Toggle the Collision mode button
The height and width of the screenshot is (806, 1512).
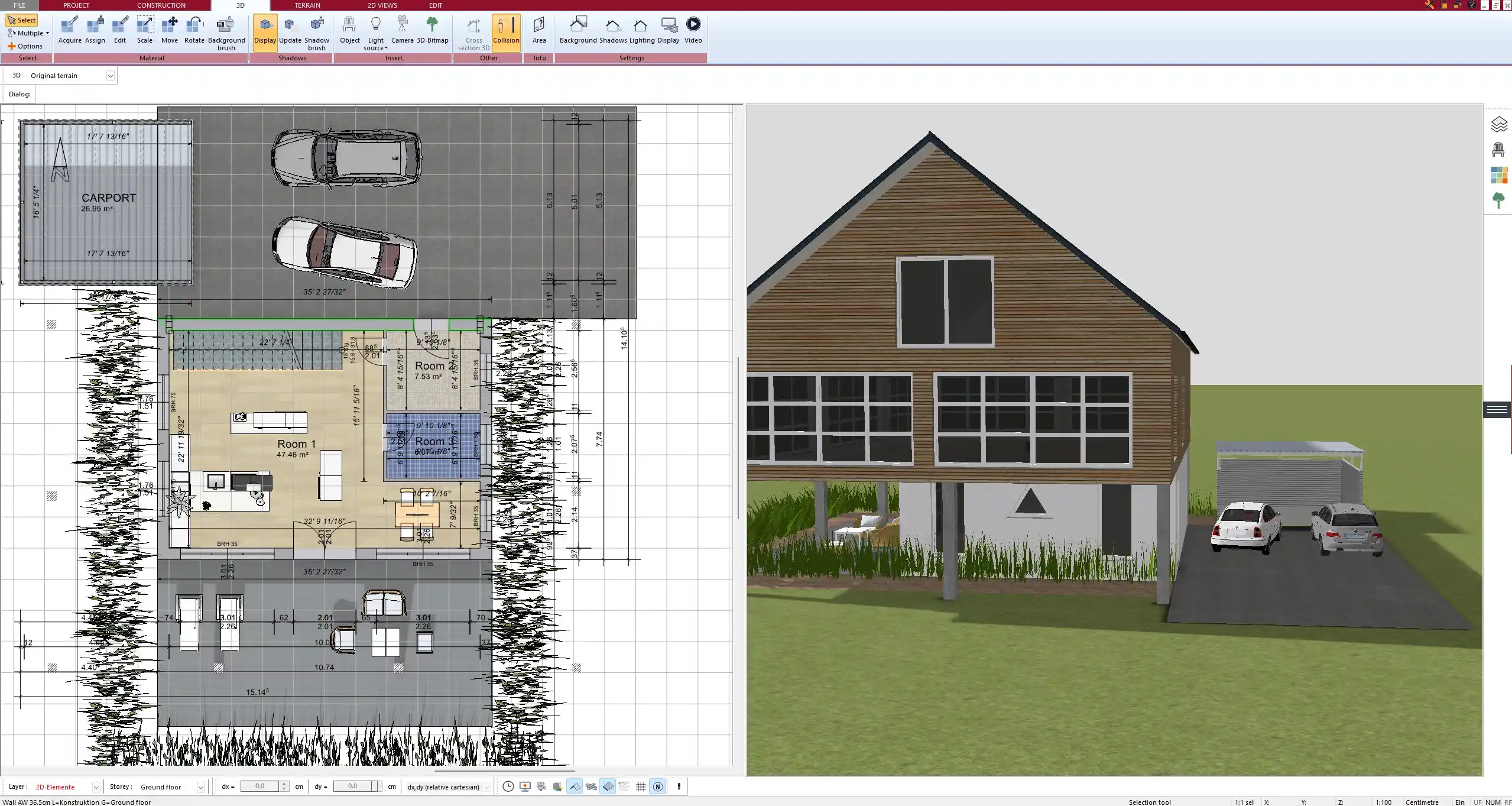pos(506,31)
